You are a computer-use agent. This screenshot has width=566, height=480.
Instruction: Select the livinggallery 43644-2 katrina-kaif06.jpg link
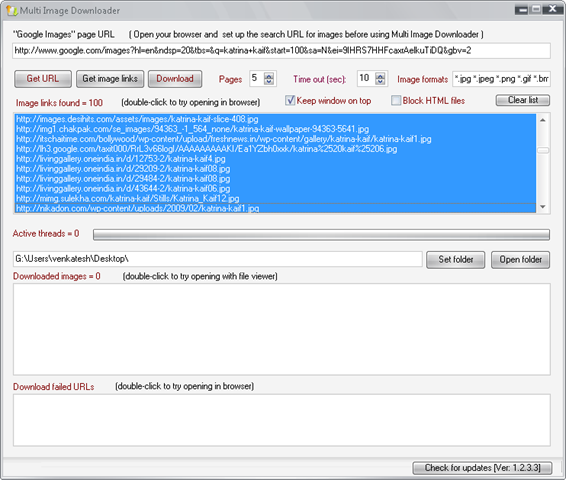tap(275, 188)
